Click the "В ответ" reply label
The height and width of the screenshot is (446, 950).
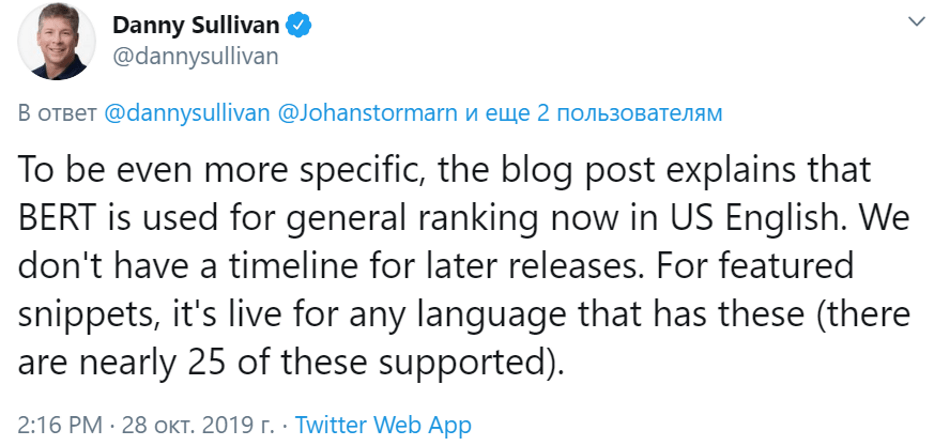click(59, 113)
